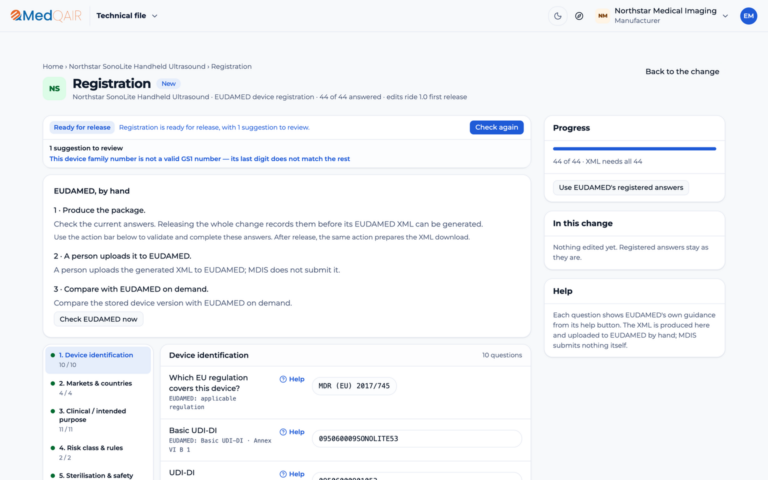Click '44 of 44 · XML needs all 44'
Screen dimensions: 768x480
598,162
